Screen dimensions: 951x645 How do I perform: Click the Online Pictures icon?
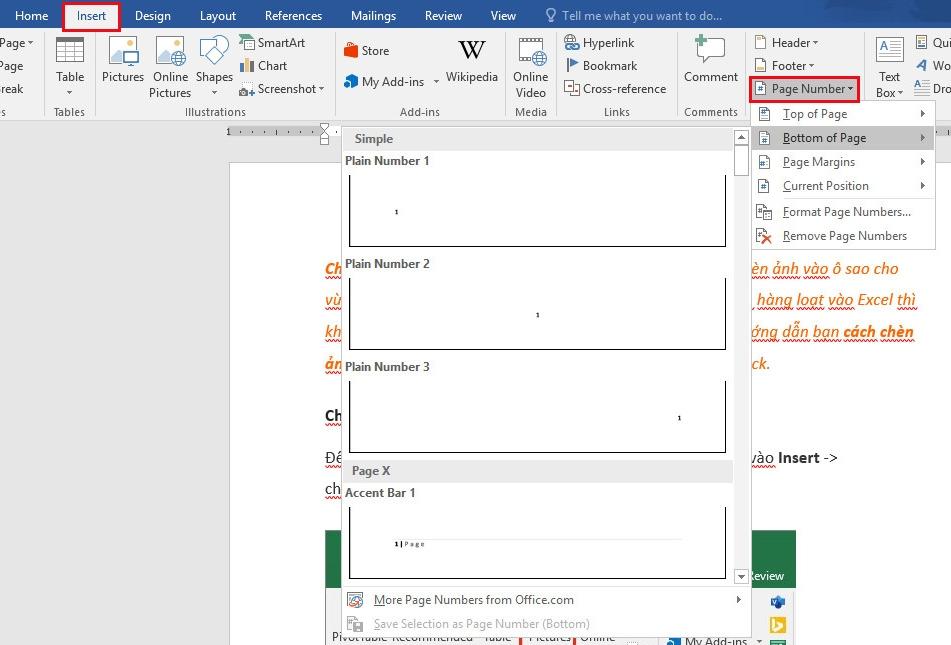click(170, 50)
